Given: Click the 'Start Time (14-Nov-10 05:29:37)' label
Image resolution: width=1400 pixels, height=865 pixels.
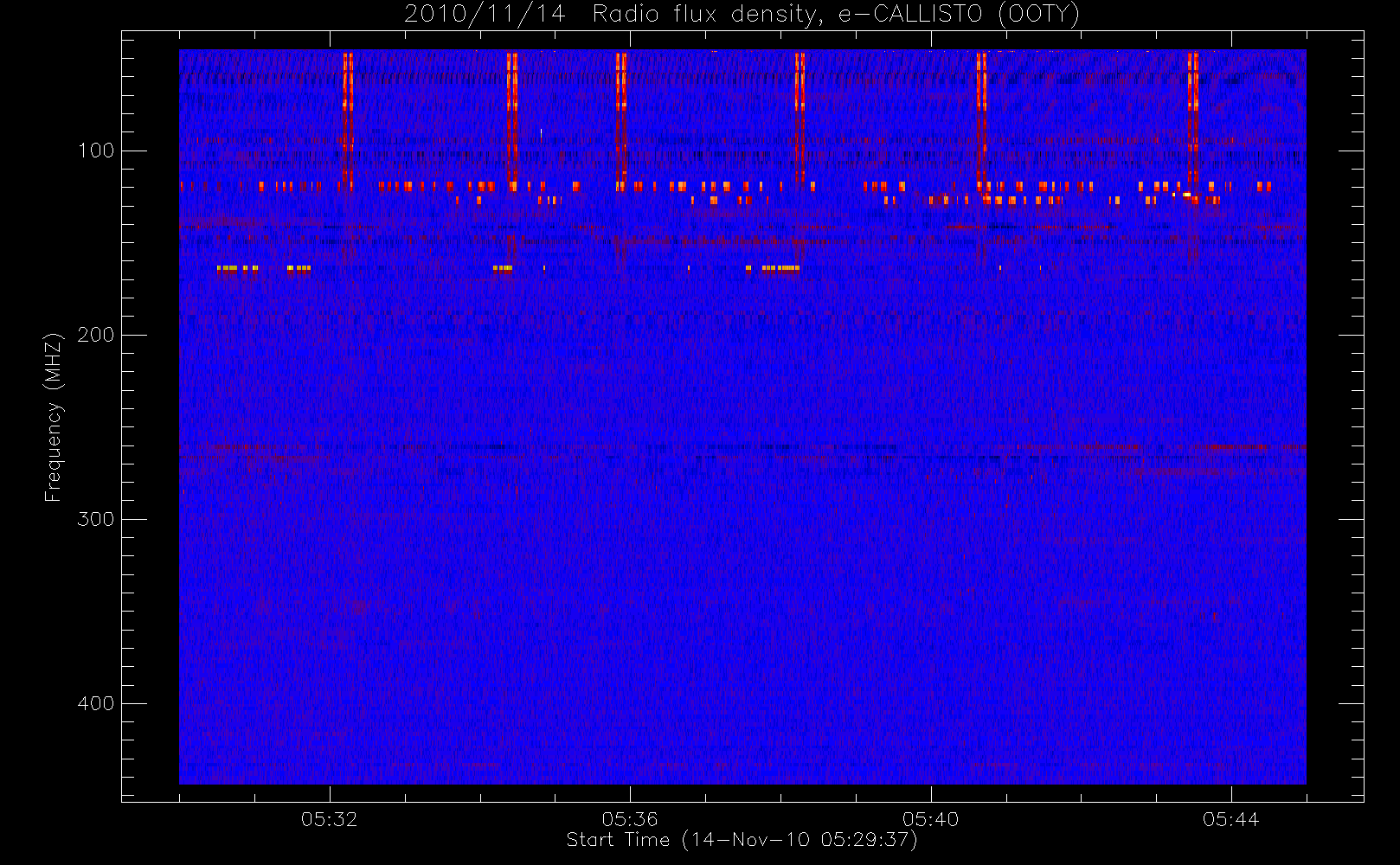Looking at the screenshot, I should (x=742, y=840).
